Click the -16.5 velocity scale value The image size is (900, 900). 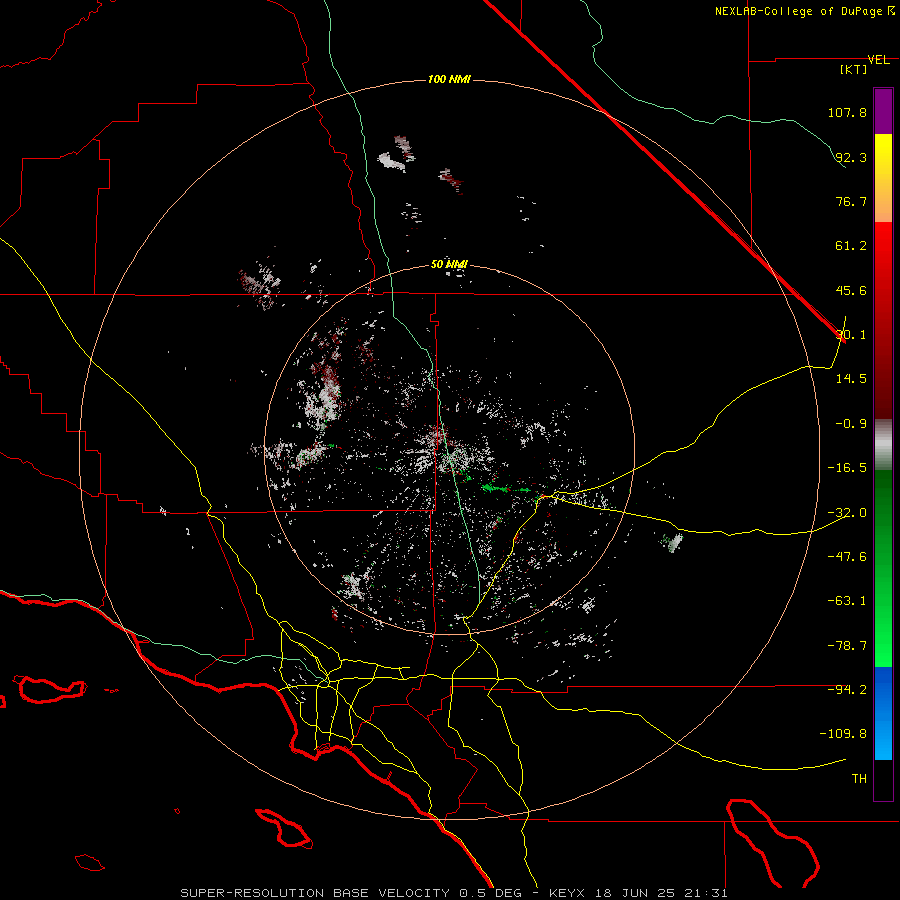click(847, 468)
